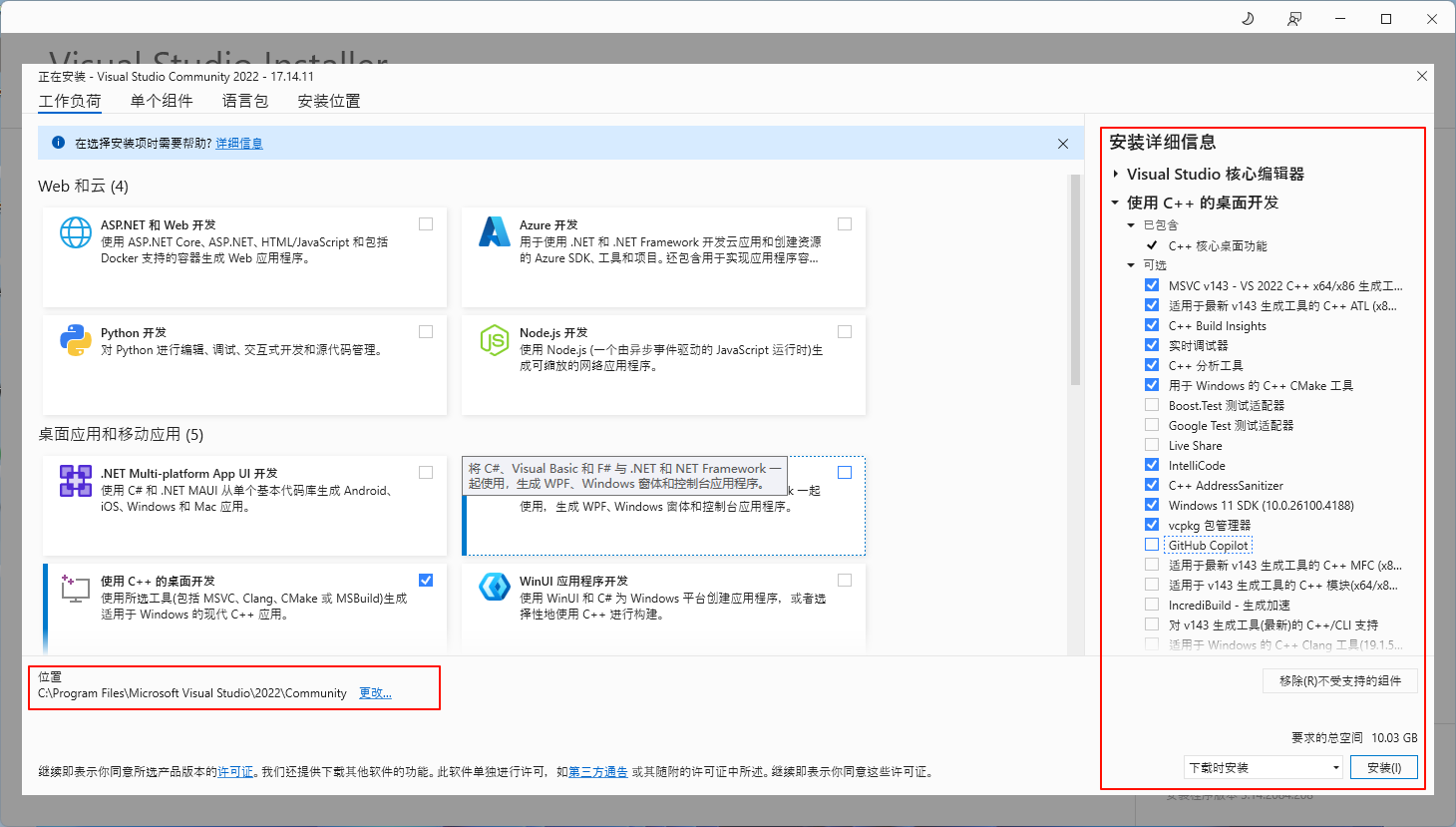Uncheck vcpkg package manager option
This screenshot has height=827, width=1456.
[x=1152, y=525]
